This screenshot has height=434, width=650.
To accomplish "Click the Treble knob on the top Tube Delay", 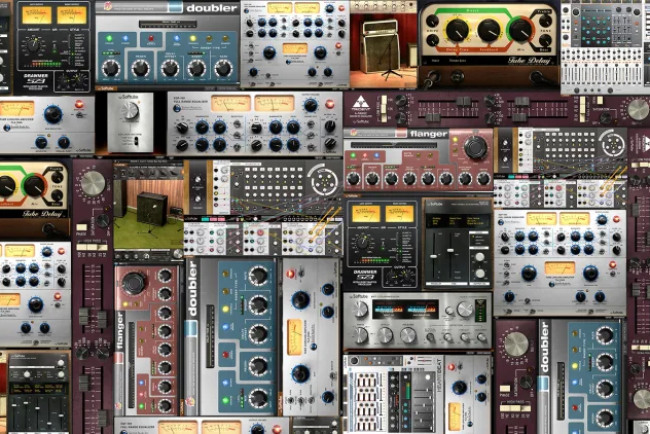I will tap(546, 20).
